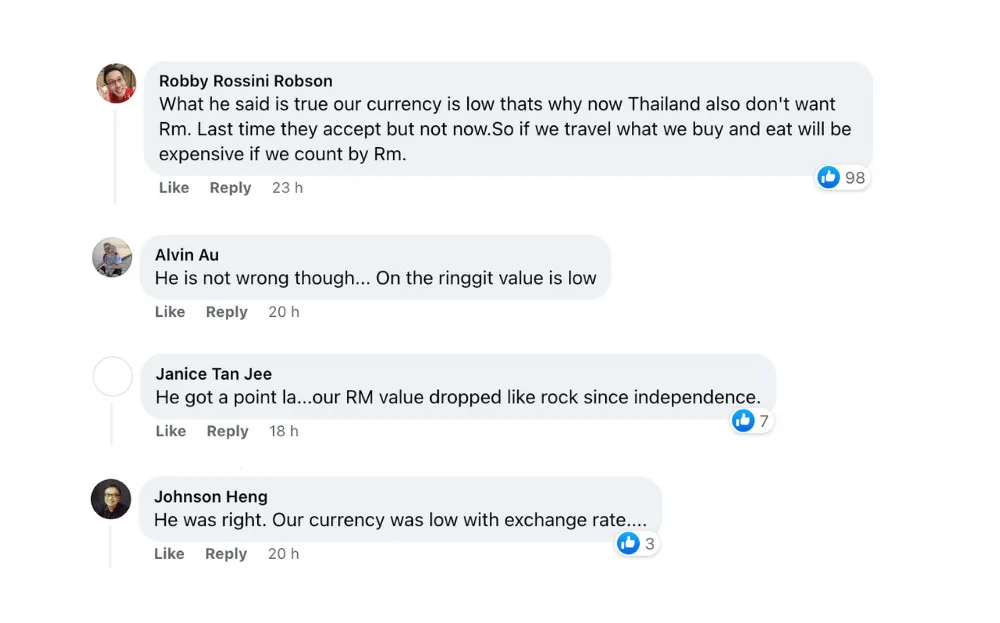Open Johnson Heng's profile picture

click(111, 499)
